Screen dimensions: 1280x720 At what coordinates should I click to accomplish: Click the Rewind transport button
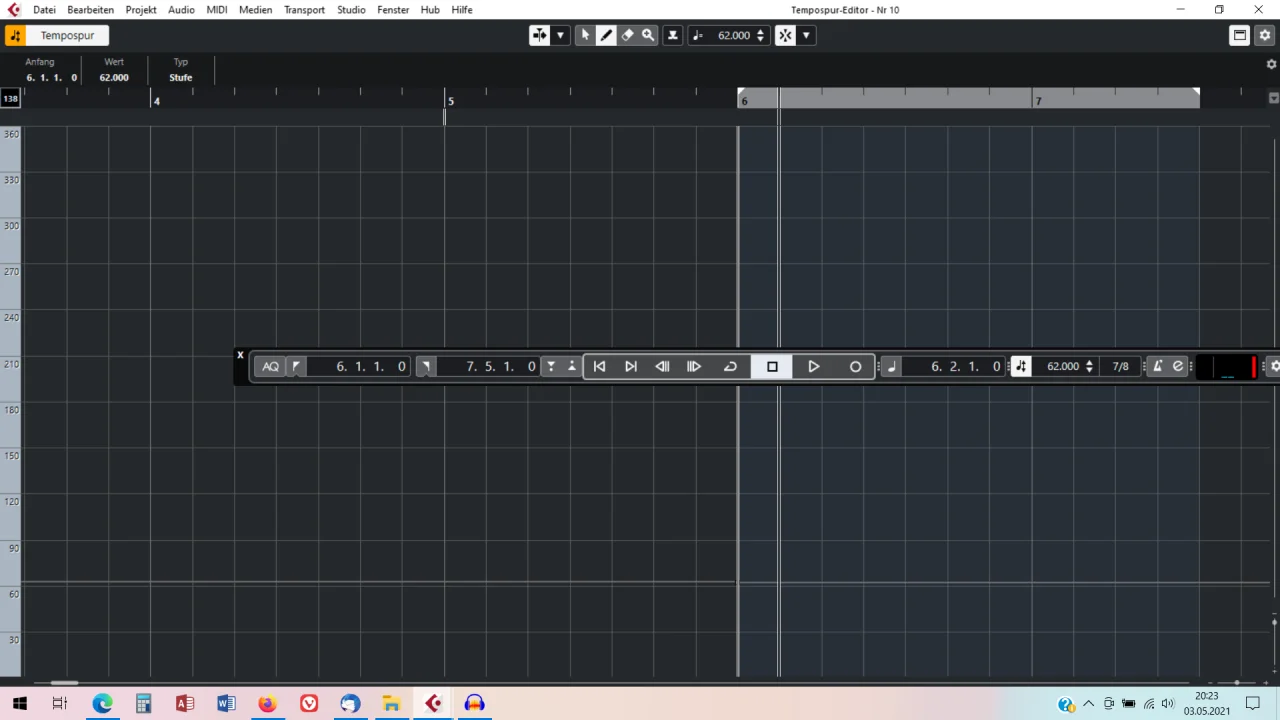662,366
